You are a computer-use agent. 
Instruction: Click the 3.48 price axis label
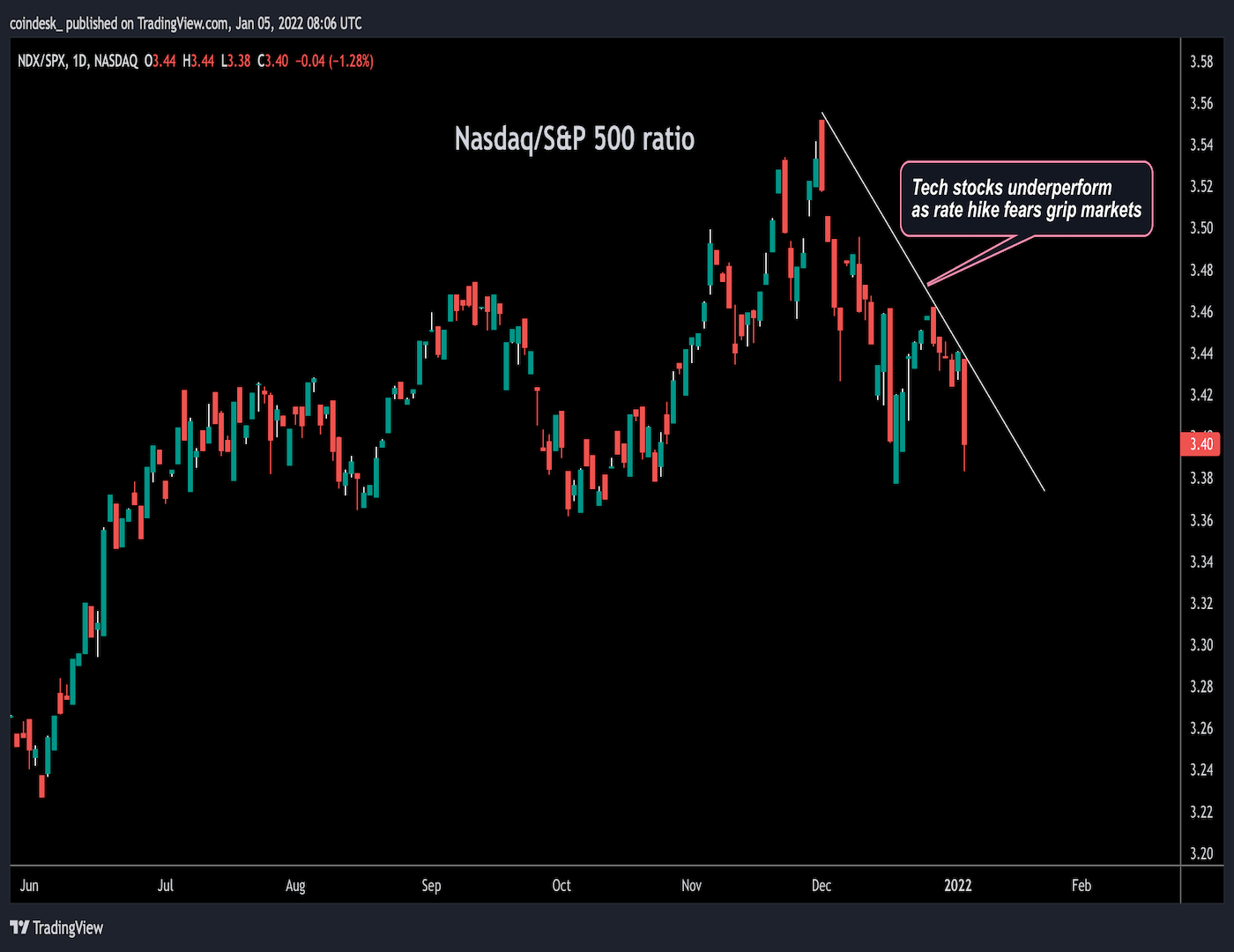(1201, 270)
